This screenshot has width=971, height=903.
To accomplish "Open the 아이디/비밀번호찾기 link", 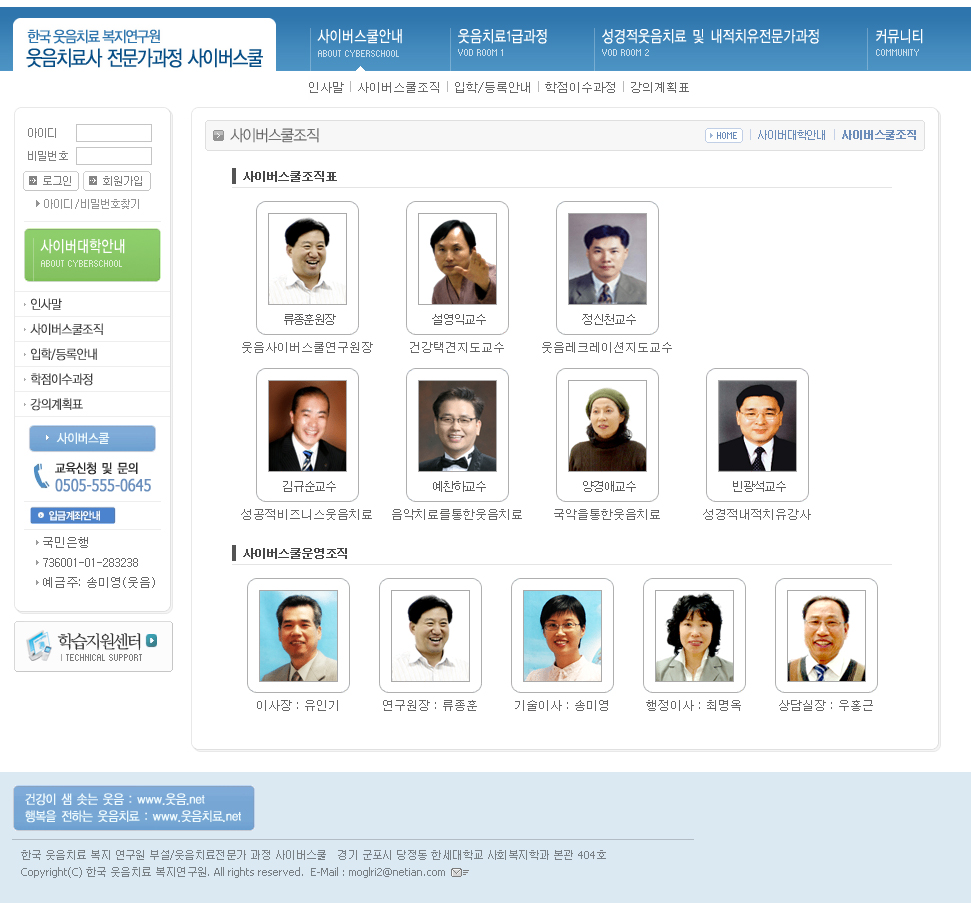I will (x=90, y=204).
